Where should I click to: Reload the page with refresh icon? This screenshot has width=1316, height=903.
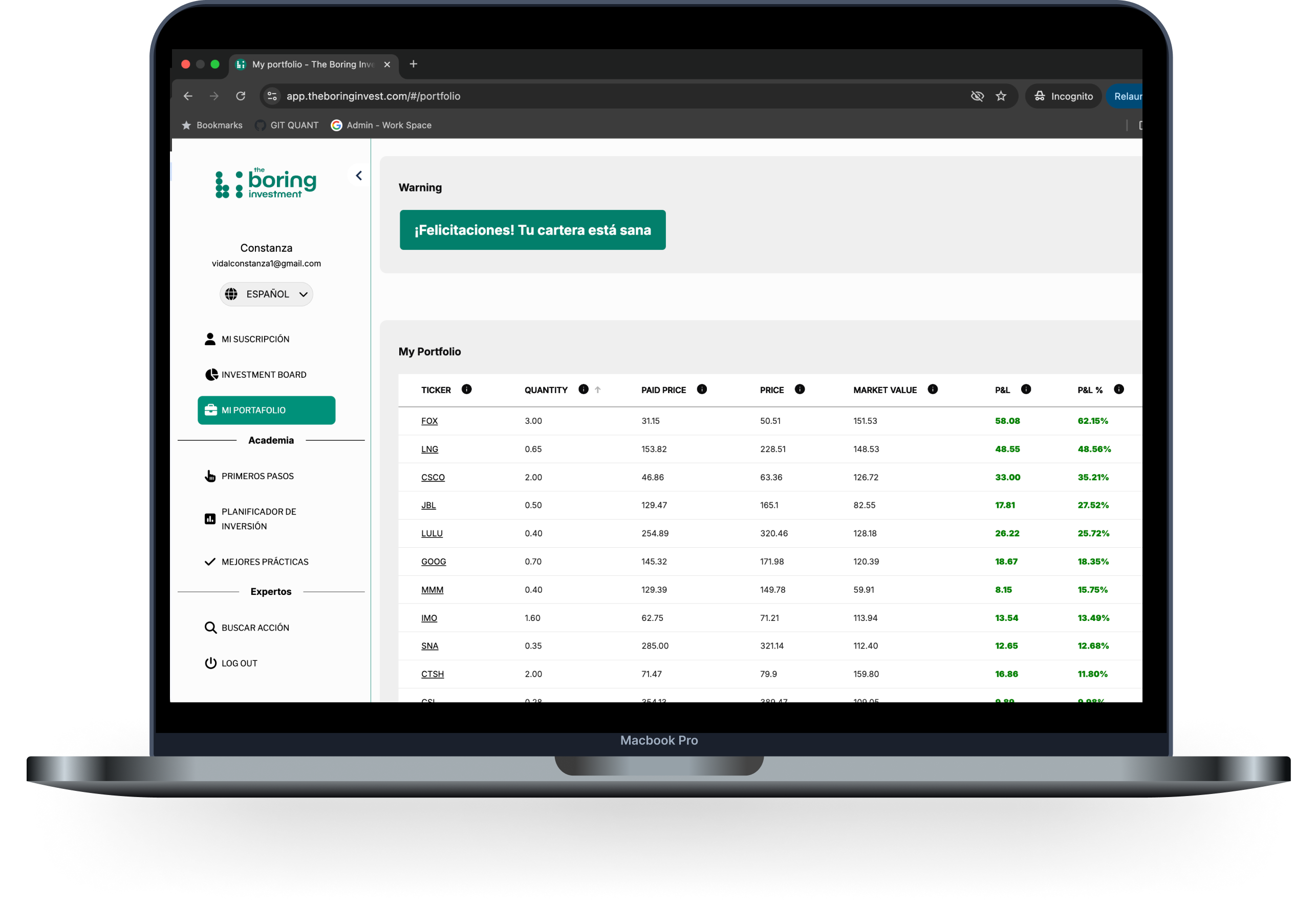coord(241,96)
